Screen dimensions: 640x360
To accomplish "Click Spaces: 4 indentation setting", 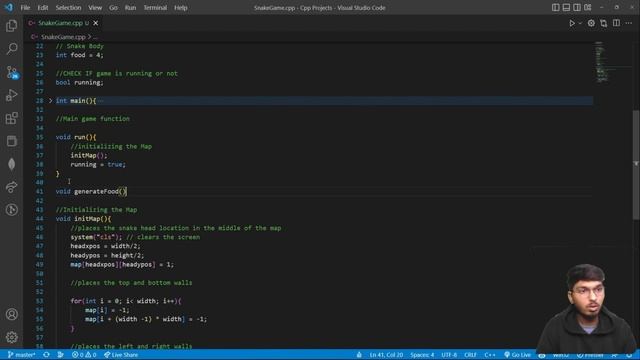I will click(422, 355).
